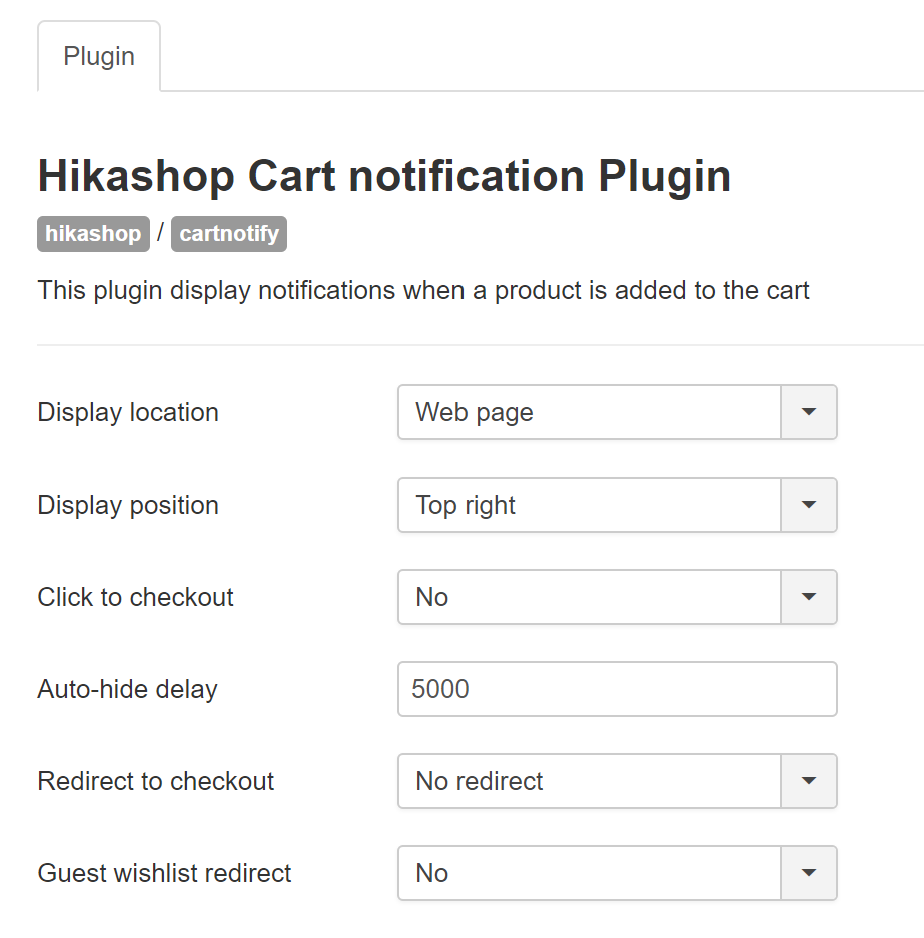The height and width of the screenshot is (938, 924).
Task: Focus the Auto-hide delay input field
Action: (617, 689)
